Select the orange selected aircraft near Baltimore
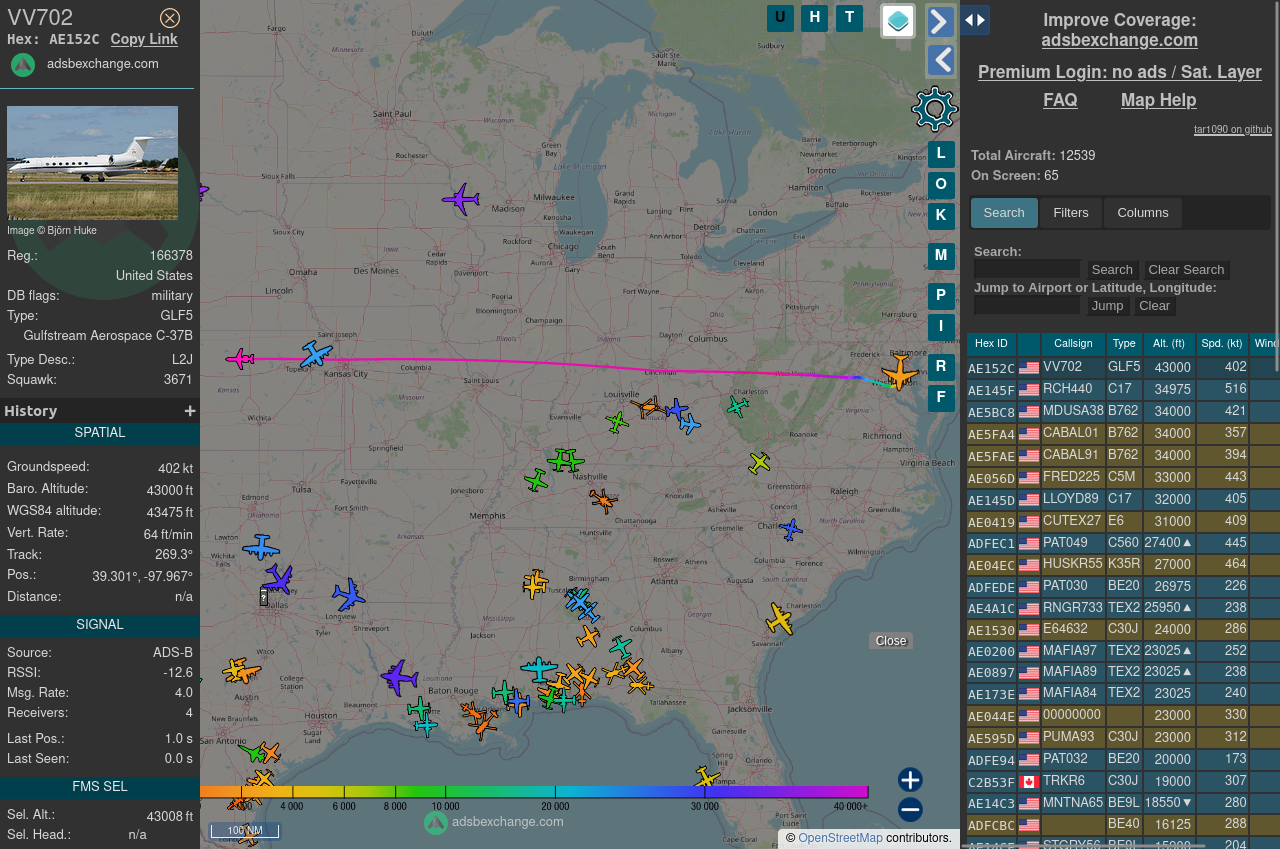1280x849 pixels. 899,373
